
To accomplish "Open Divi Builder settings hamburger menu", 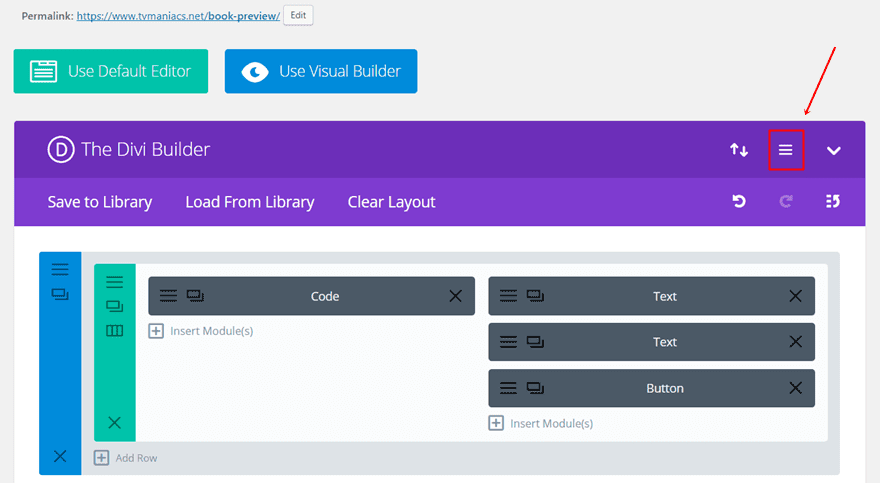I will pyautogui.click(x=786, y=150).
